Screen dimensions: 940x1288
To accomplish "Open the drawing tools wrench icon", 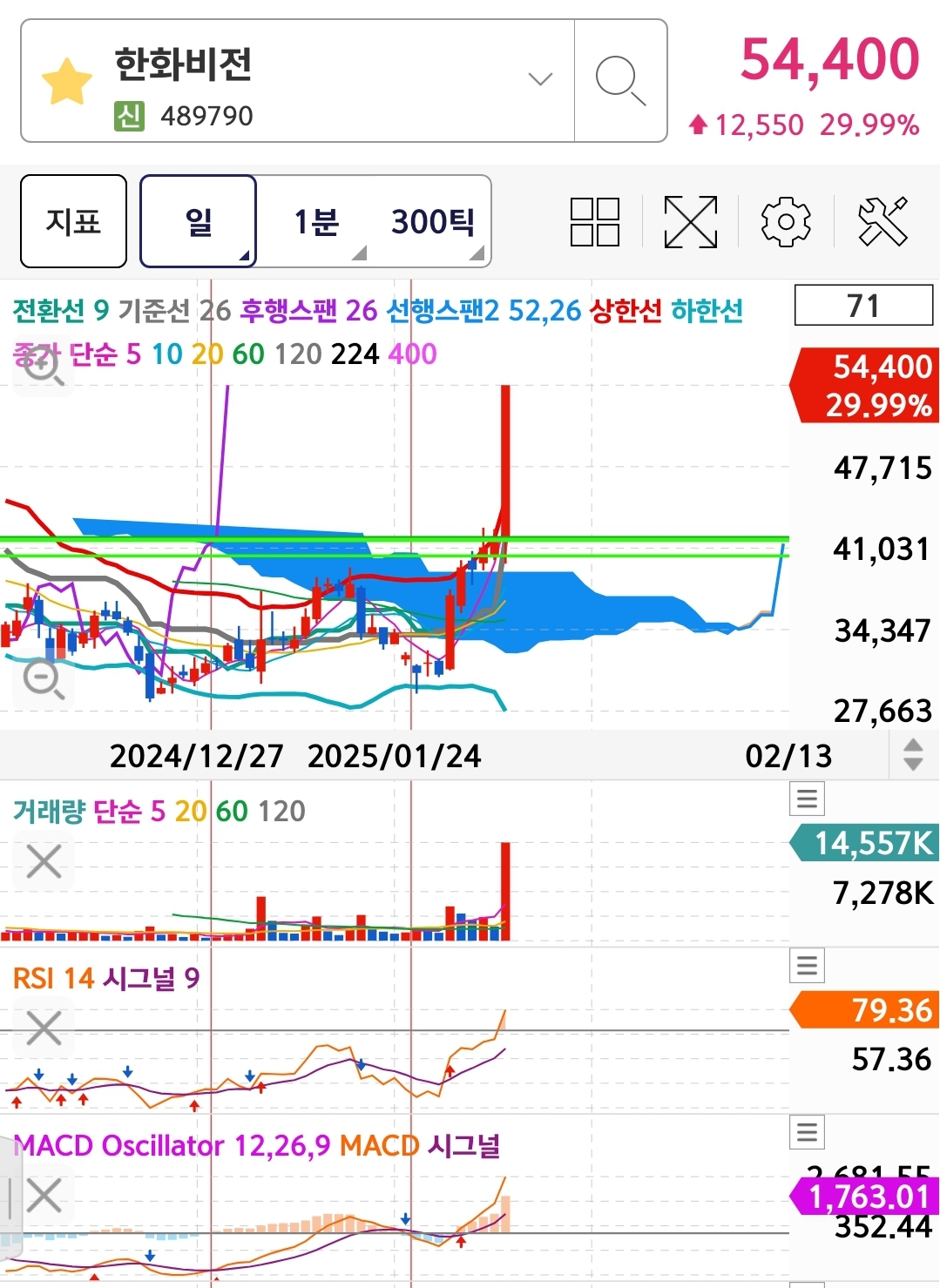I will pos(883,221).
